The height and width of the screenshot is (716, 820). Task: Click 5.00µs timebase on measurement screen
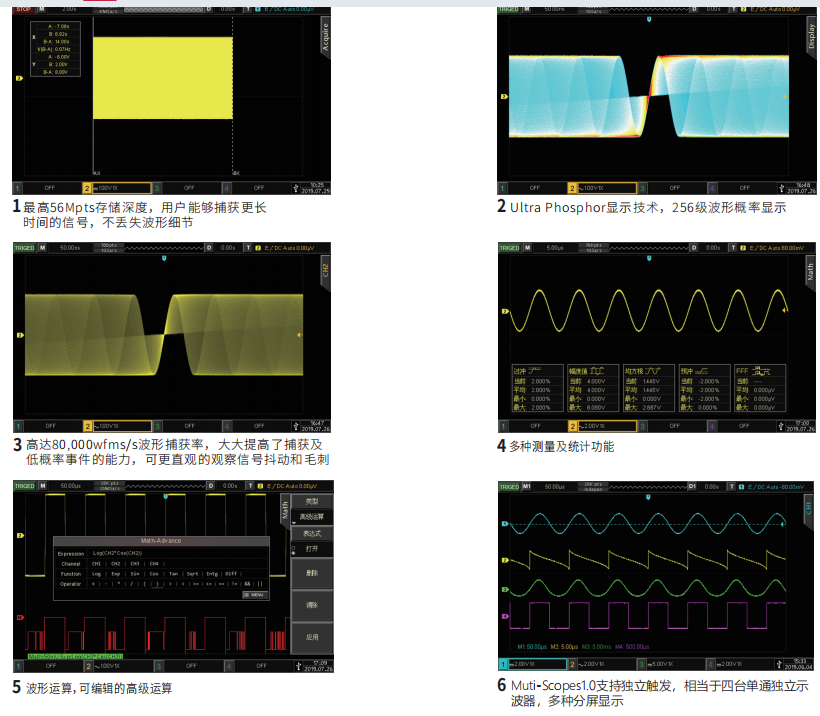(x=555, y=248)
